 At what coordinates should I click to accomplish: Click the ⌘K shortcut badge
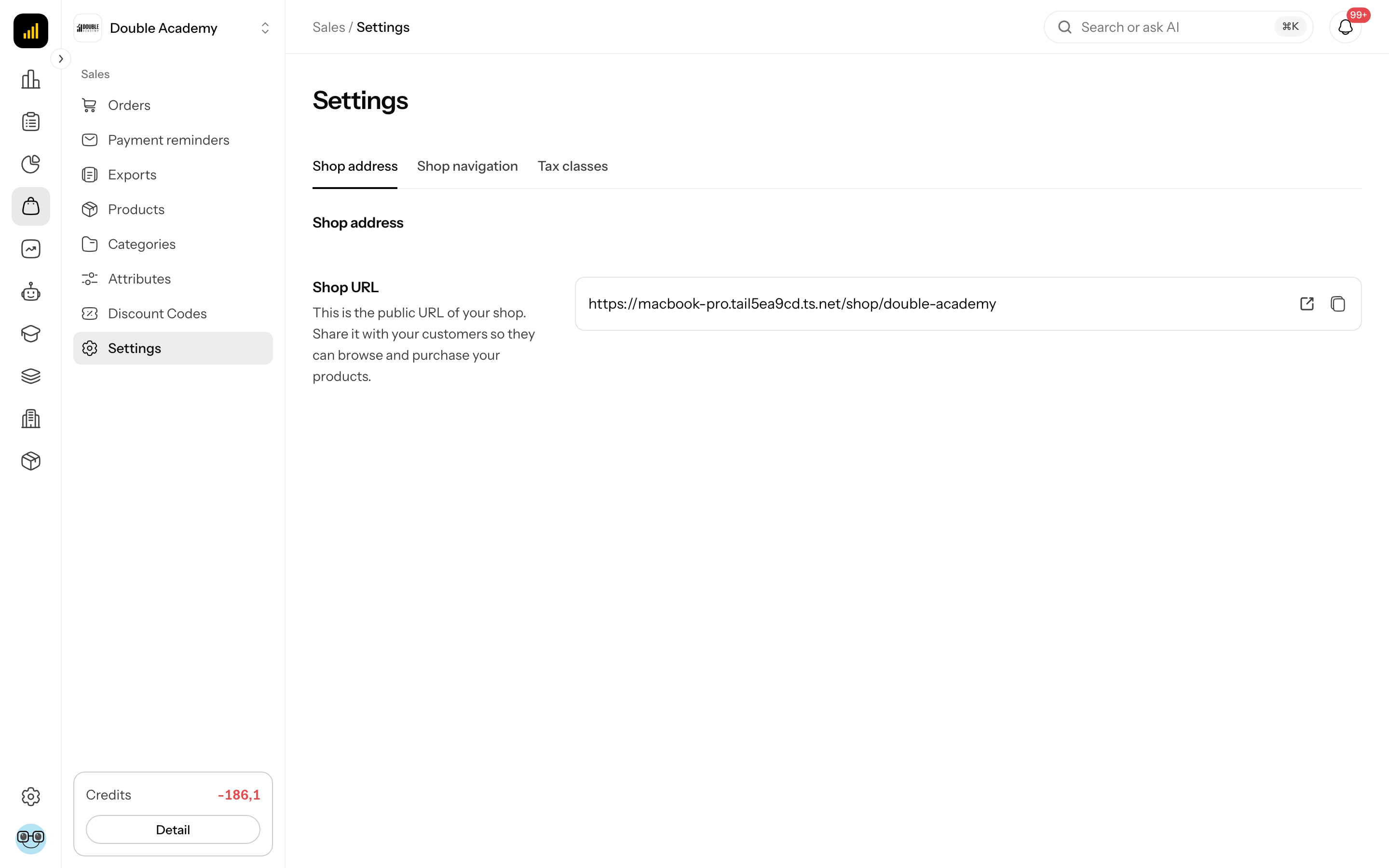[x=1290, y=27]
